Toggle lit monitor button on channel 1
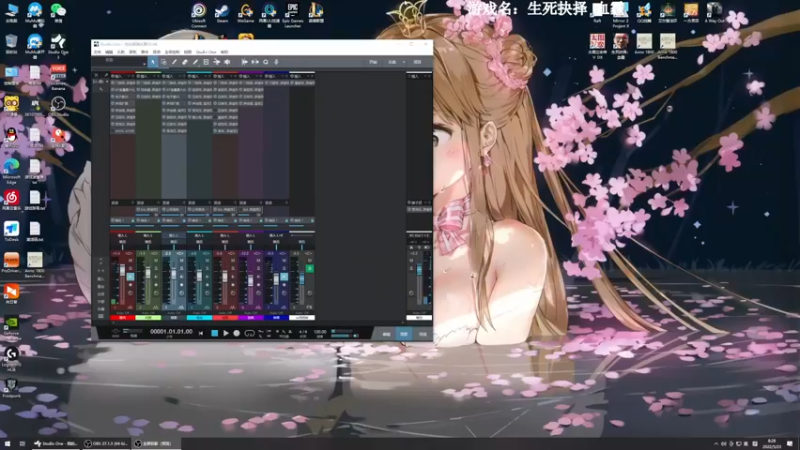This screenshot has height=450, width=800. 131,277
